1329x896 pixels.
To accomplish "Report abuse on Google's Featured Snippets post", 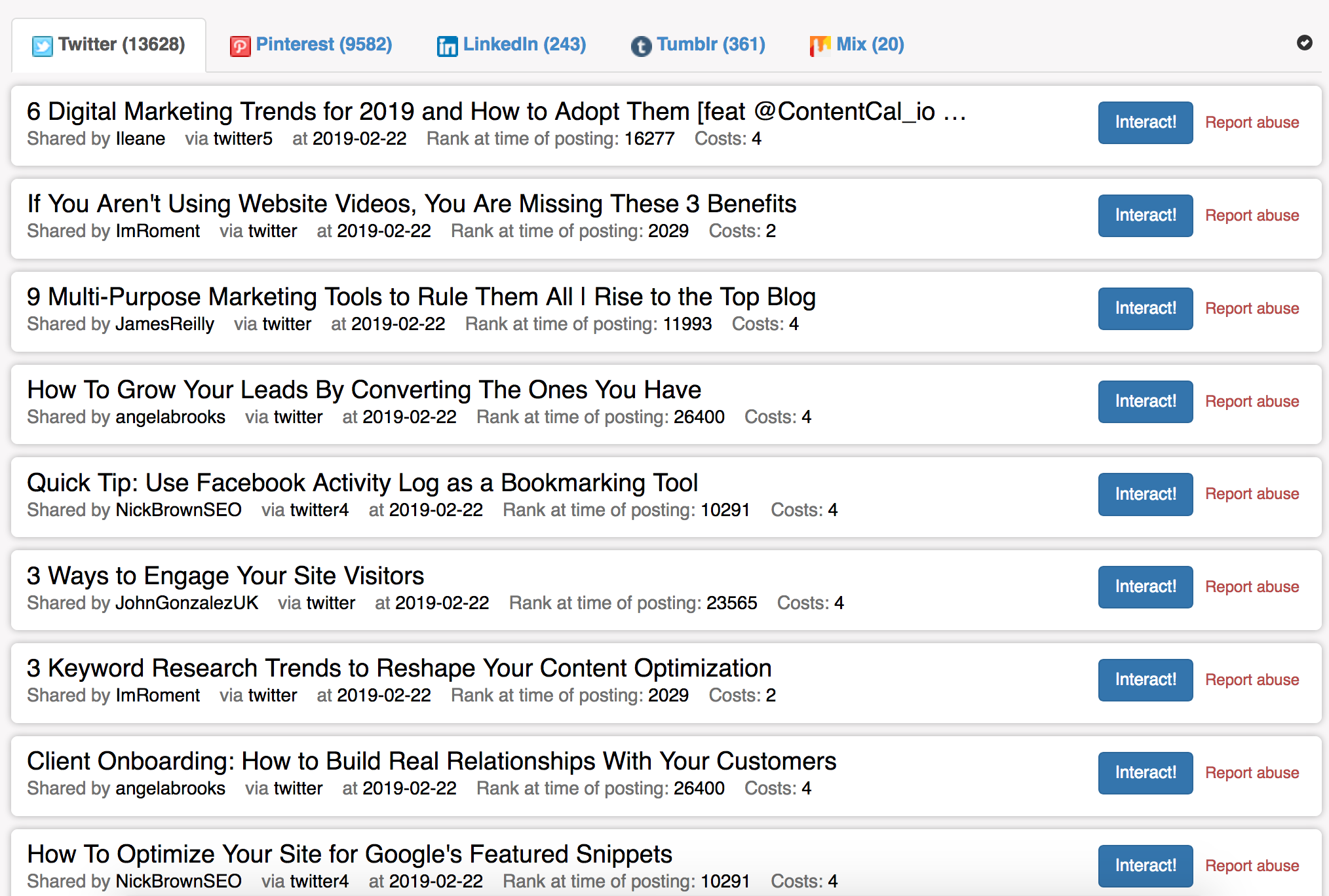I will click(x=1252, y=866).
